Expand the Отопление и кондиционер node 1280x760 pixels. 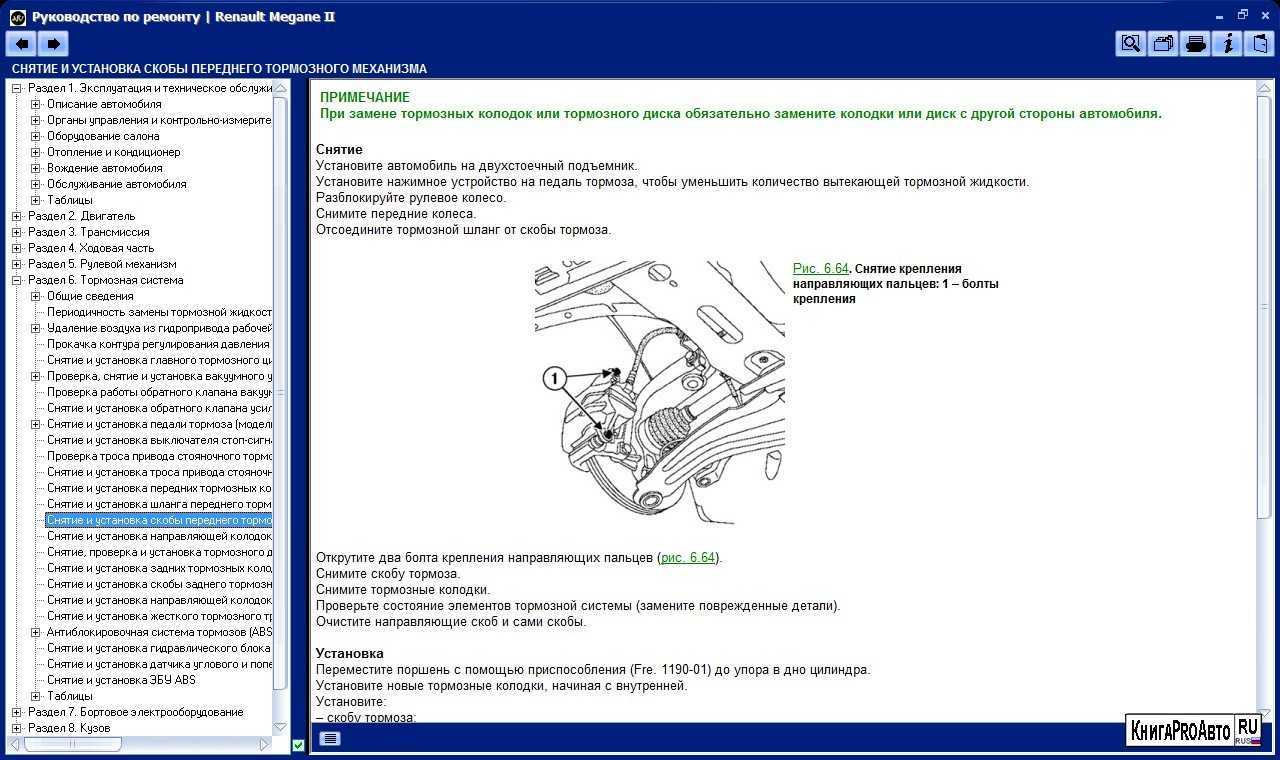(x=36, y=152)
